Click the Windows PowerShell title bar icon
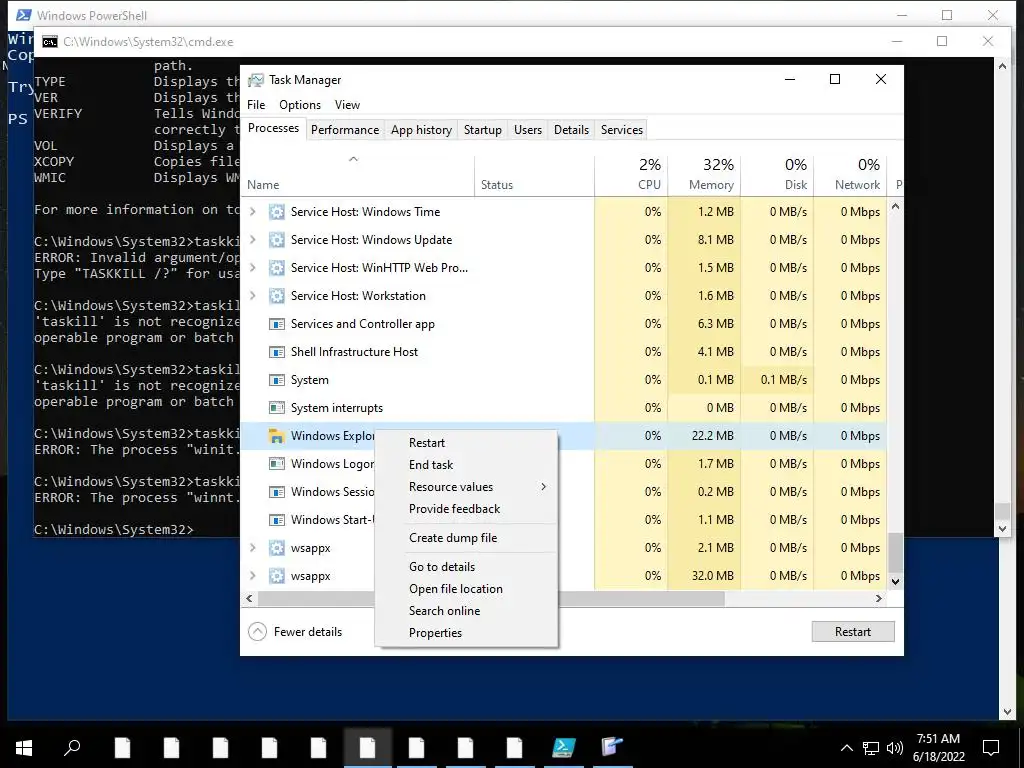 24,15
